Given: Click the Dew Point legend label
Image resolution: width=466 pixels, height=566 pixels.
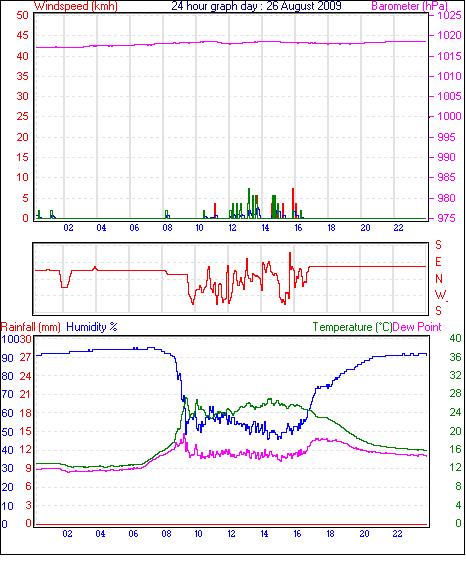Looking at the screenshot, I should (417, 327).
